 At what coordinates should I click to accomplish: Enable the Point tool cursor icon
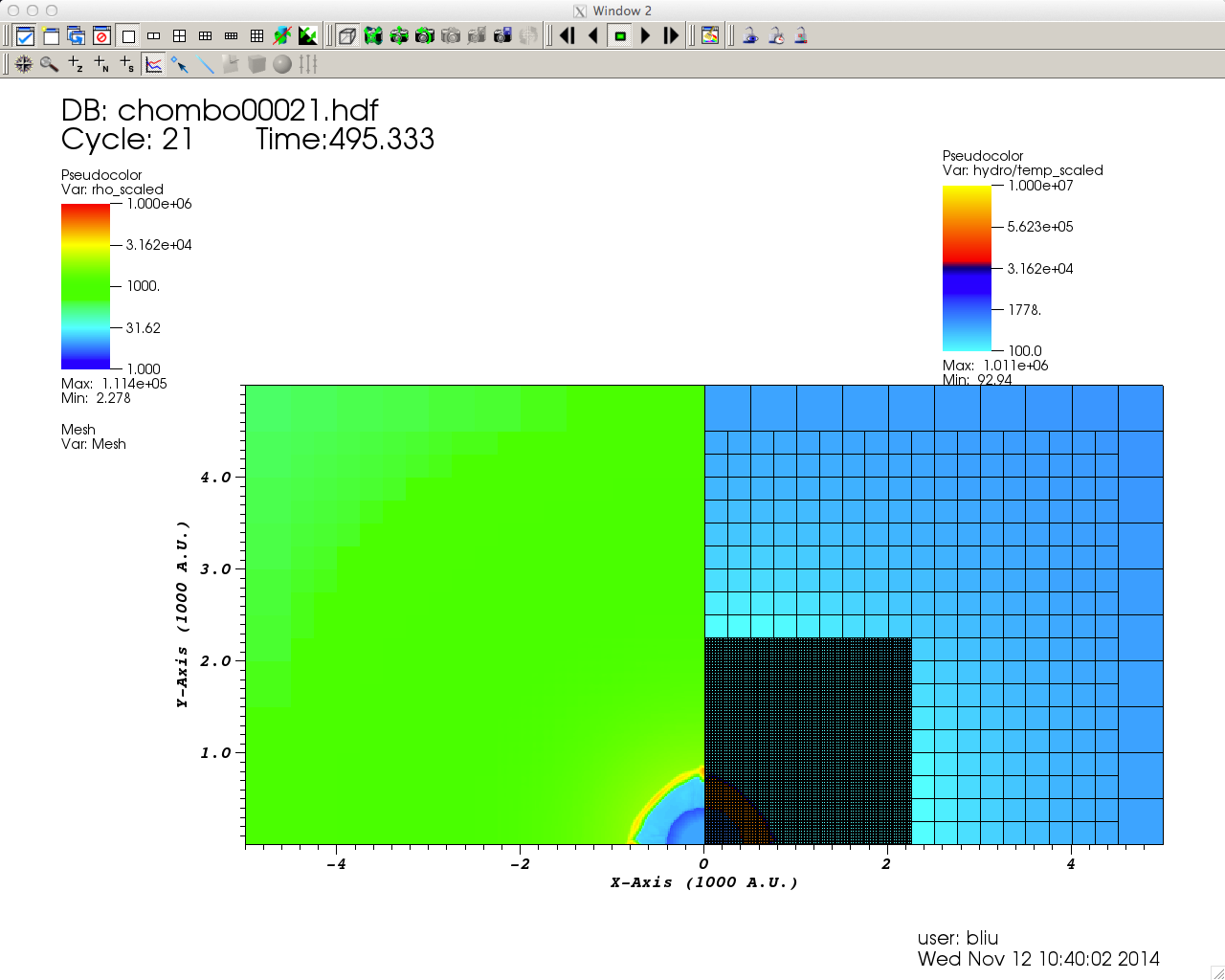point(179,64)
